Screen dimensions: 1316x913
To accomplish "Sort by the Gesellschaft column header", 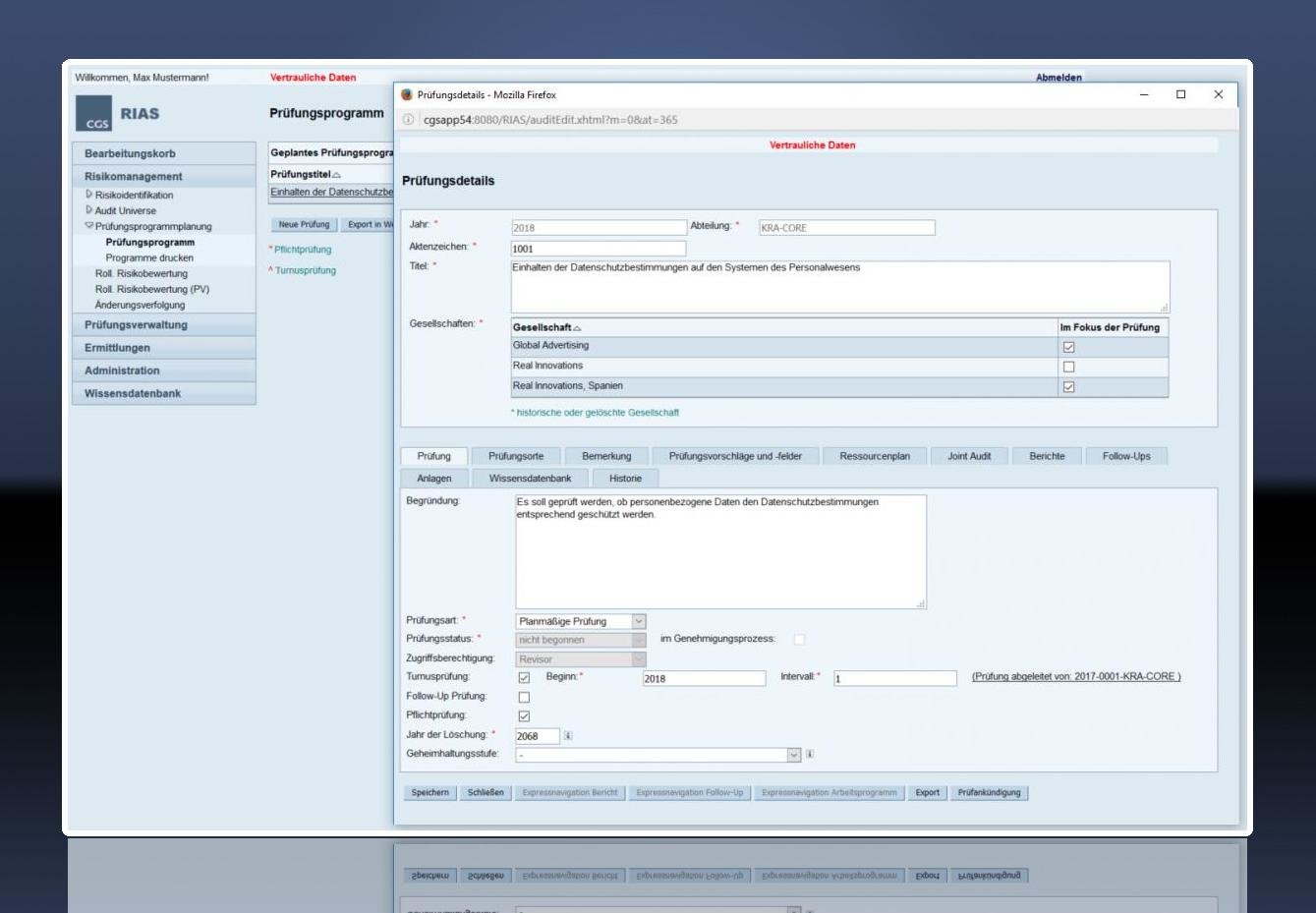I will tap(546, 327).
